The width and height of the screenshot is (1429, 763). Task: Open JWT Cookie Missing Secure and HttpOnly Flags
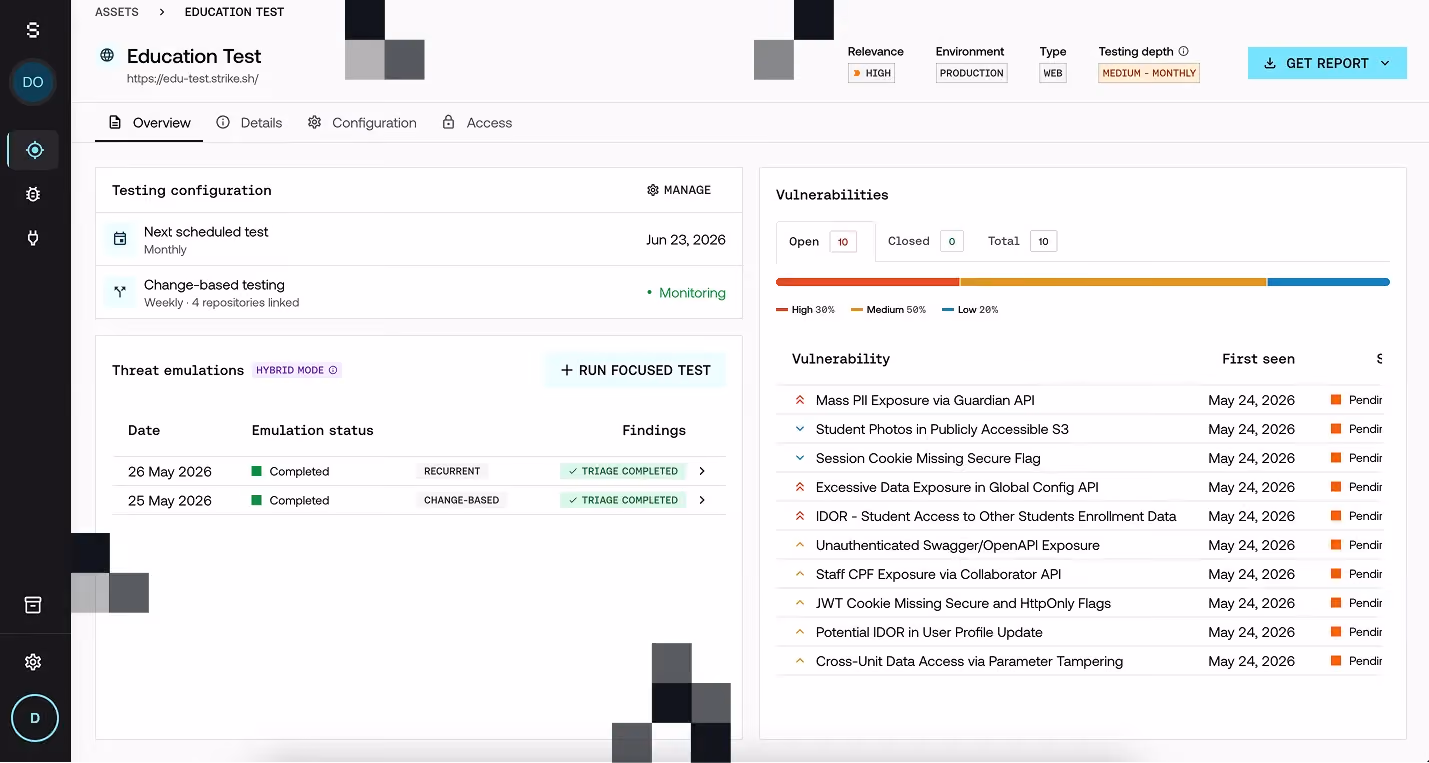[963, 603]
